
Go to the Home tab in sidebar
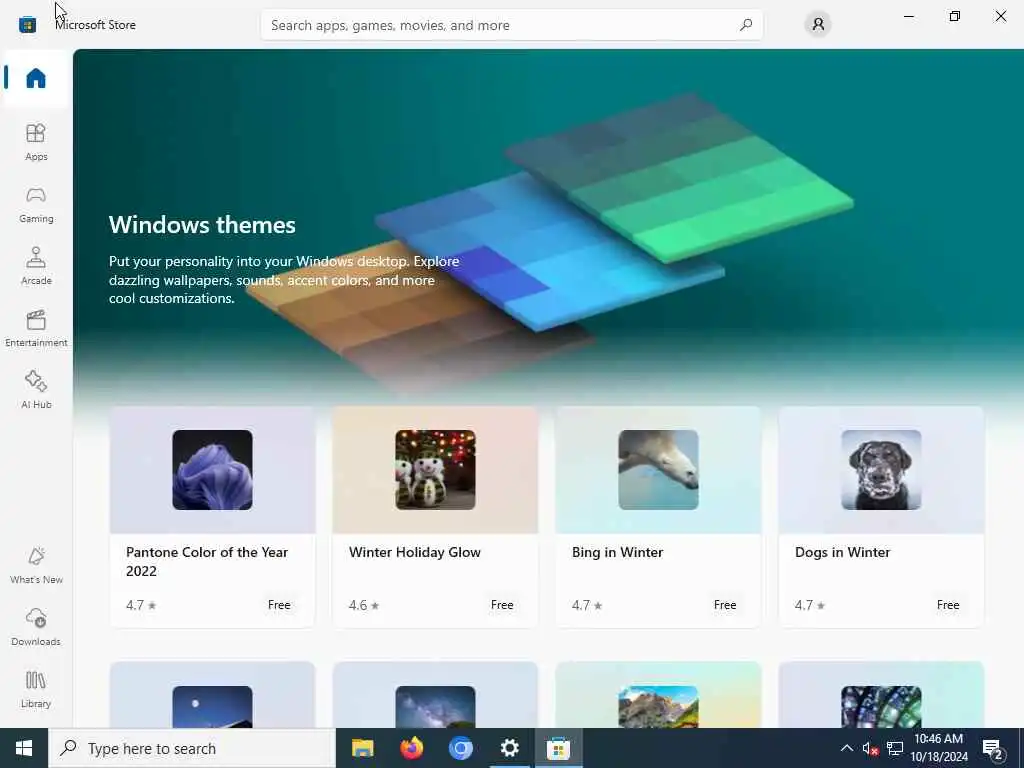[x=36, y=78]
